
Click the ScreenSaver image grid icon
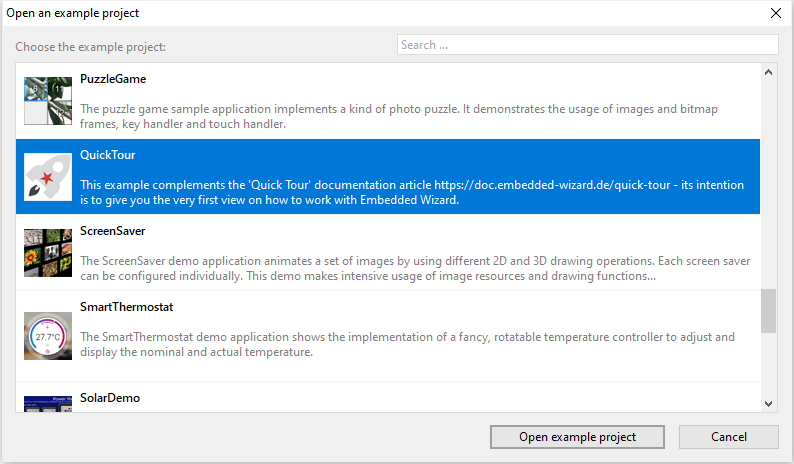tap(48, 252)
